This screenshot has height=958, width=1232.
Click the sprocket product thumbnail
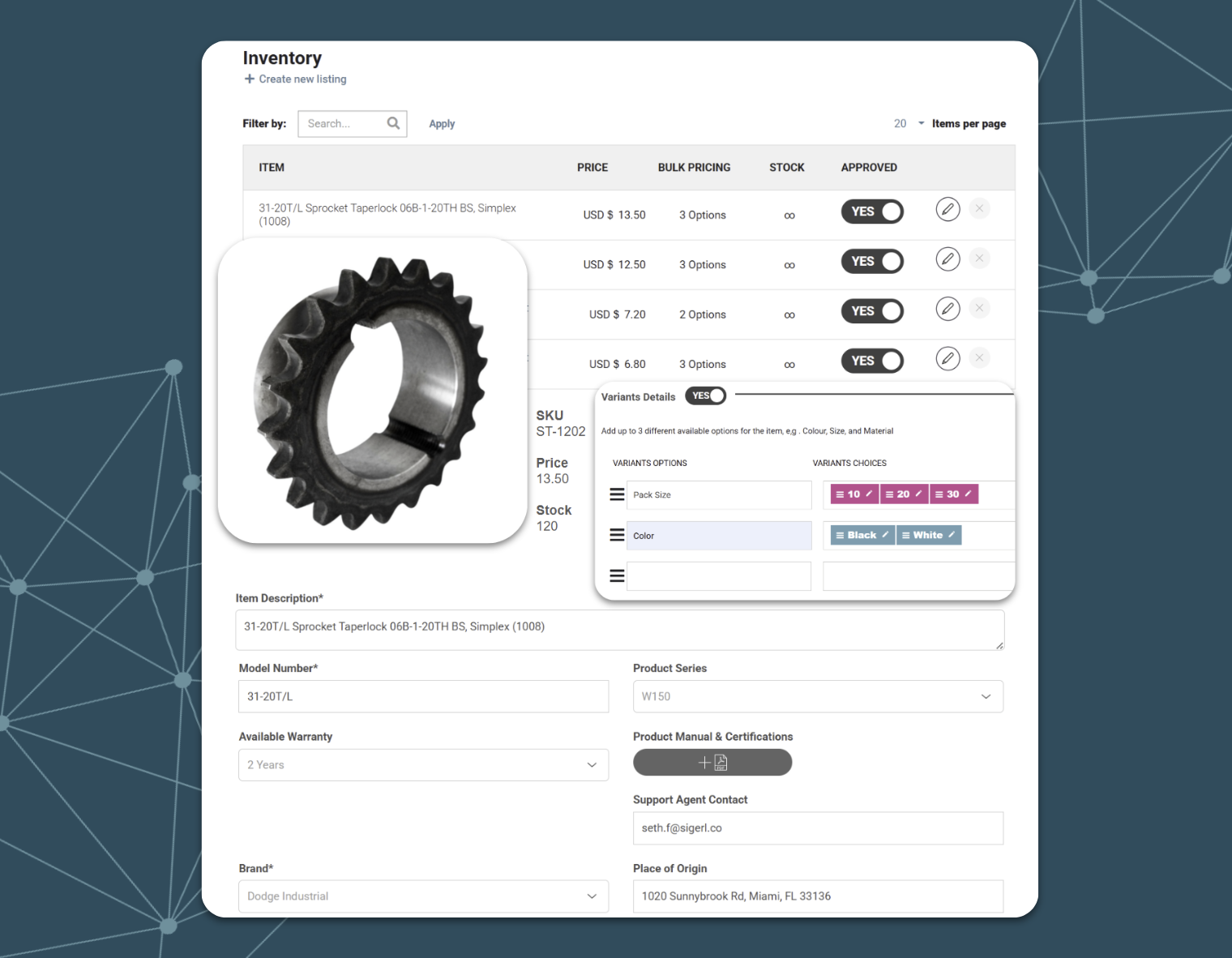pyautogui.click(x=371, y=390)
